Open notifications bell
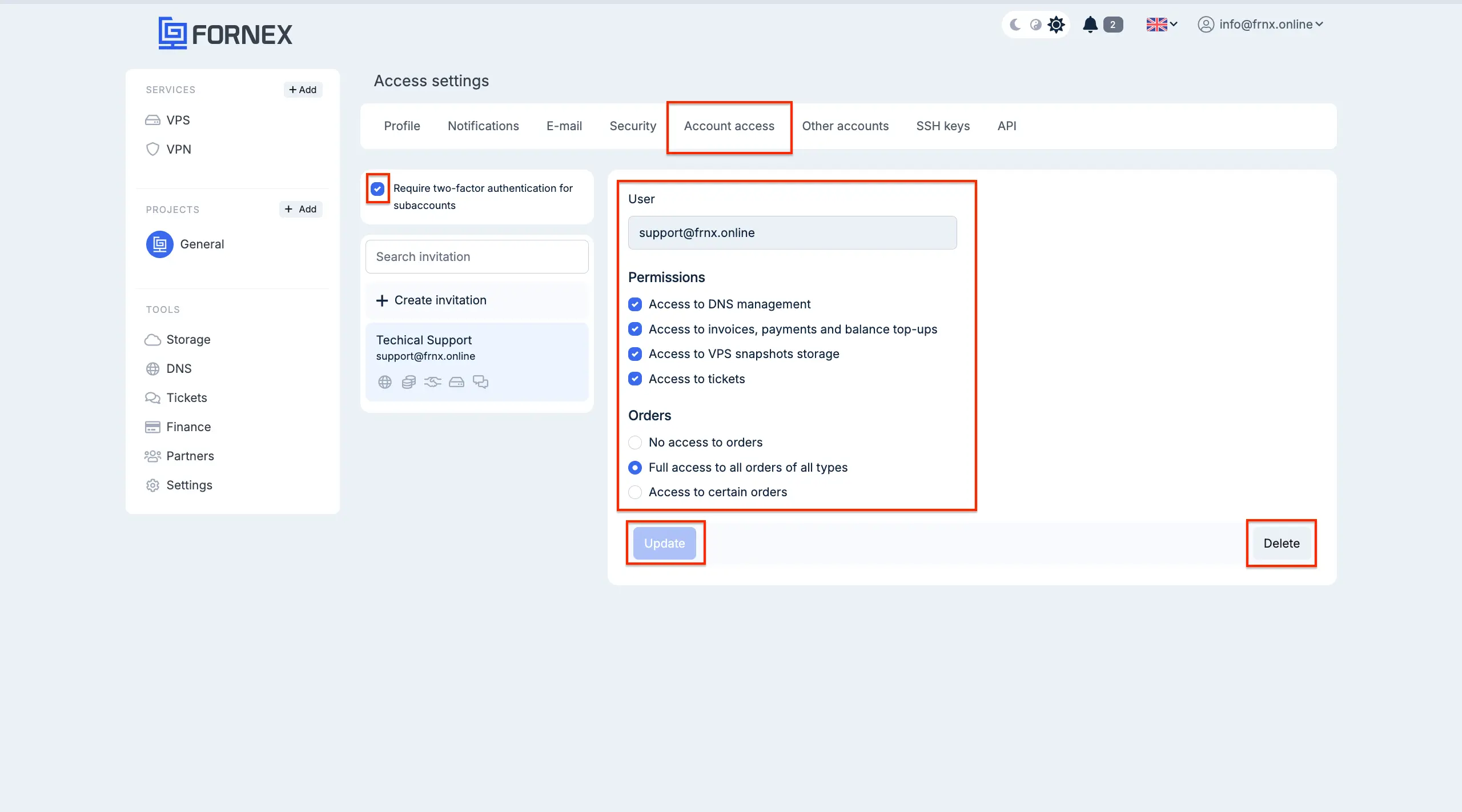The height and width of the screenshot is (812, 1462). [1090, 25]
